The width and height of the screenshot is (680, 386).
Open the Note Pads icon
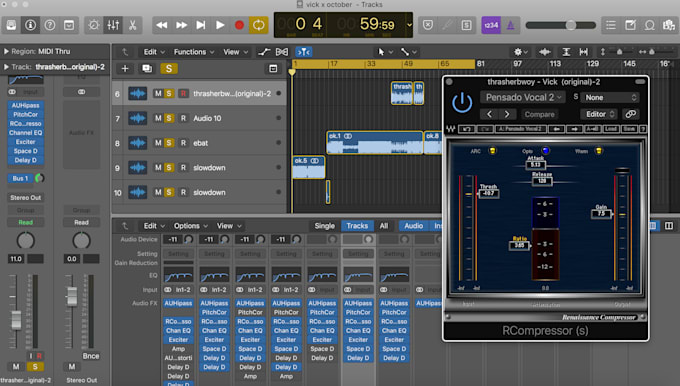[x=630, y=25]
